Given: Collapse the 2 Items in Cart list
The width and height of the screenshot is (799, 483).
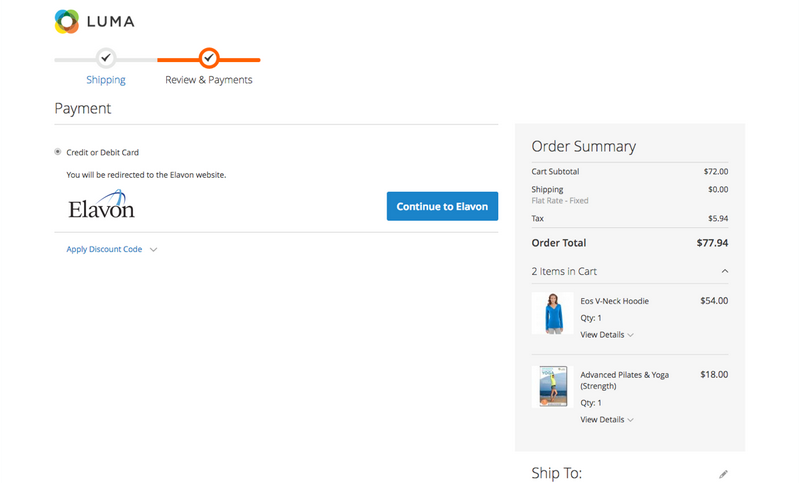Looking at the screenshot, I should point(724,271).
